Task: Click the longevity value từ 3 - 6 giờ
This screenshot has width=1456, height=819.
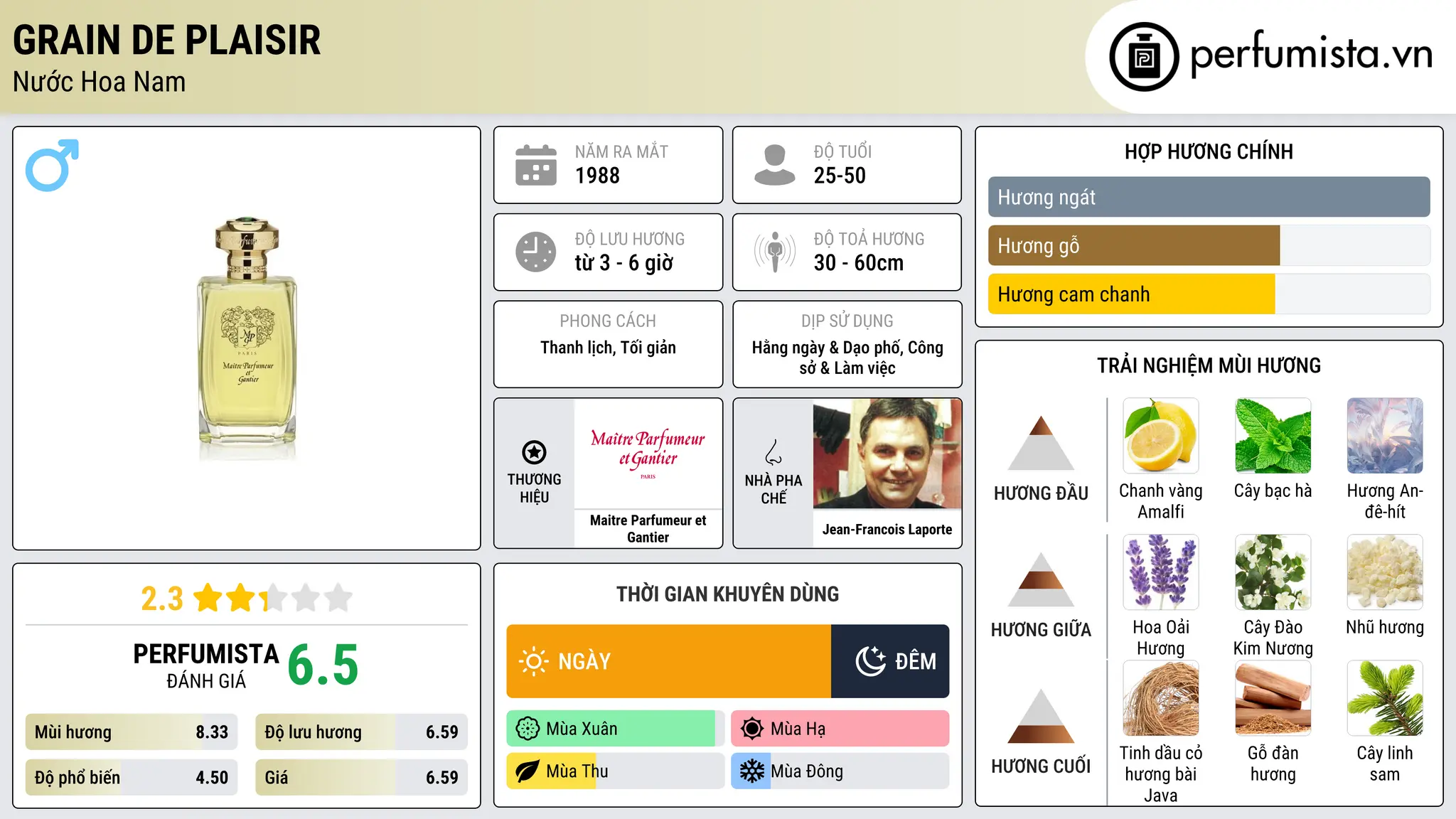Action: [624, 263]
